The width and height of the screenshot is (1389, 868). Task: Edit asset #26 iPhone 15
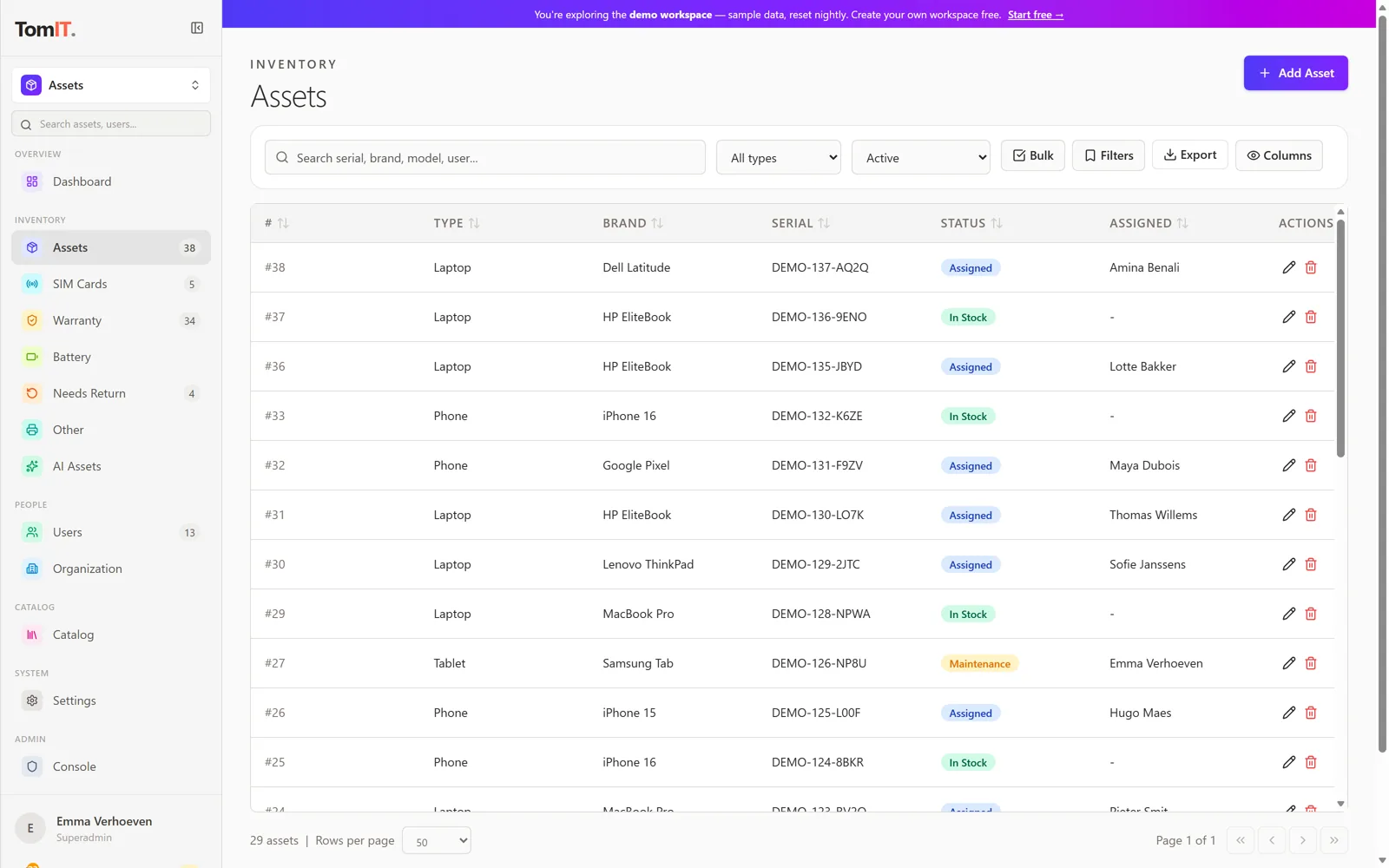pyautogui.click(x=1289, y=713)
